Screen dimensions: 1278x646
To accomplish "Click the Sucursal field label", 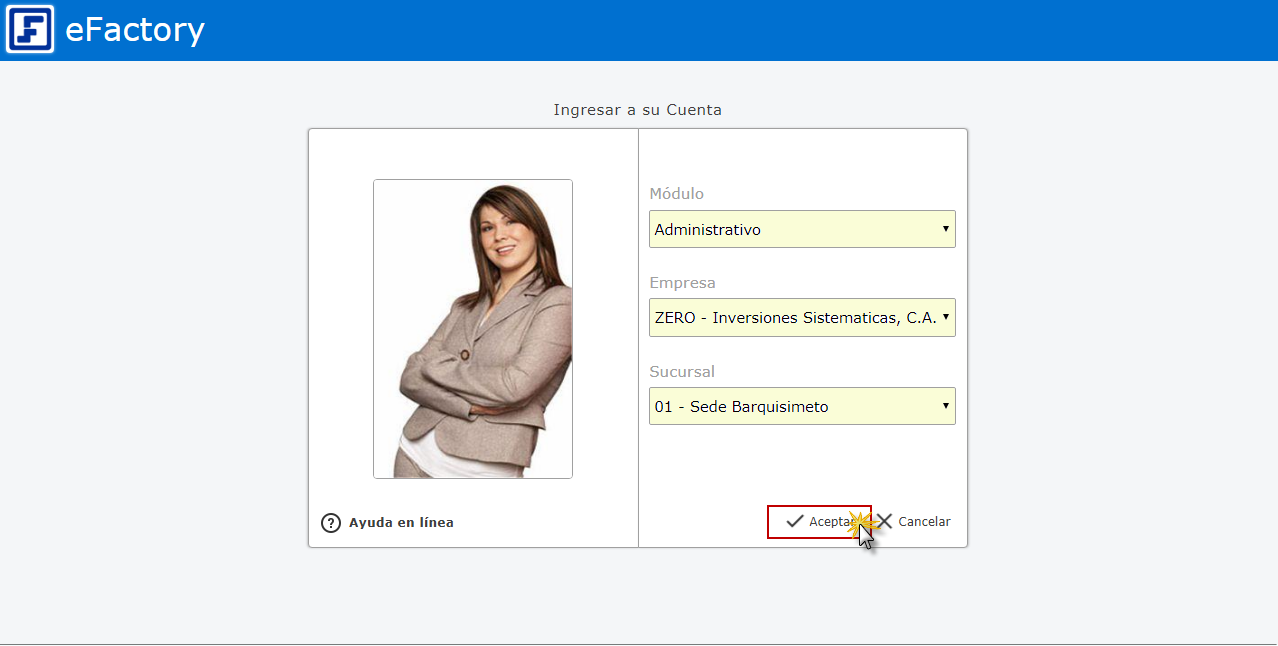I will point(681,372).
